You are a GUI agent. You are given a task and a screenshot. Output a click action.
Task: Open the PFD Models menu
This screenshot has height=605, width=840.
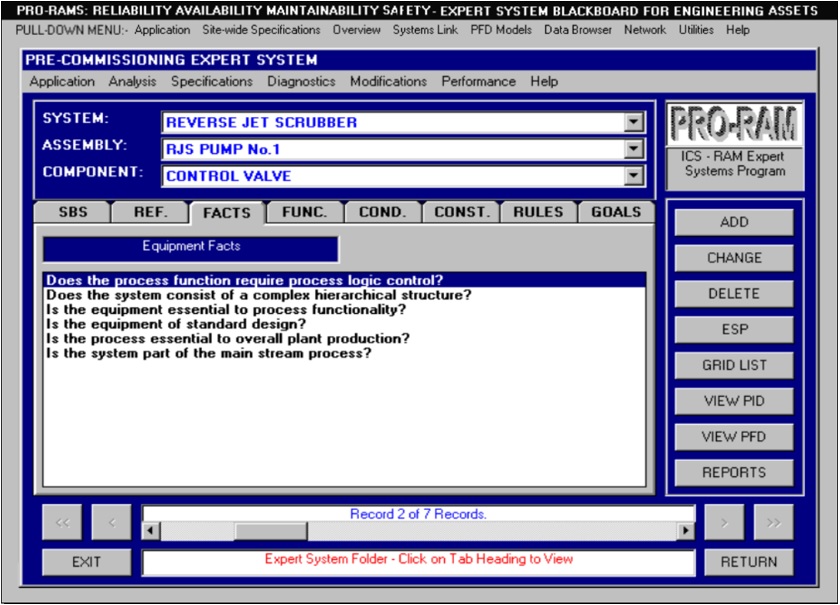(501, 30)
